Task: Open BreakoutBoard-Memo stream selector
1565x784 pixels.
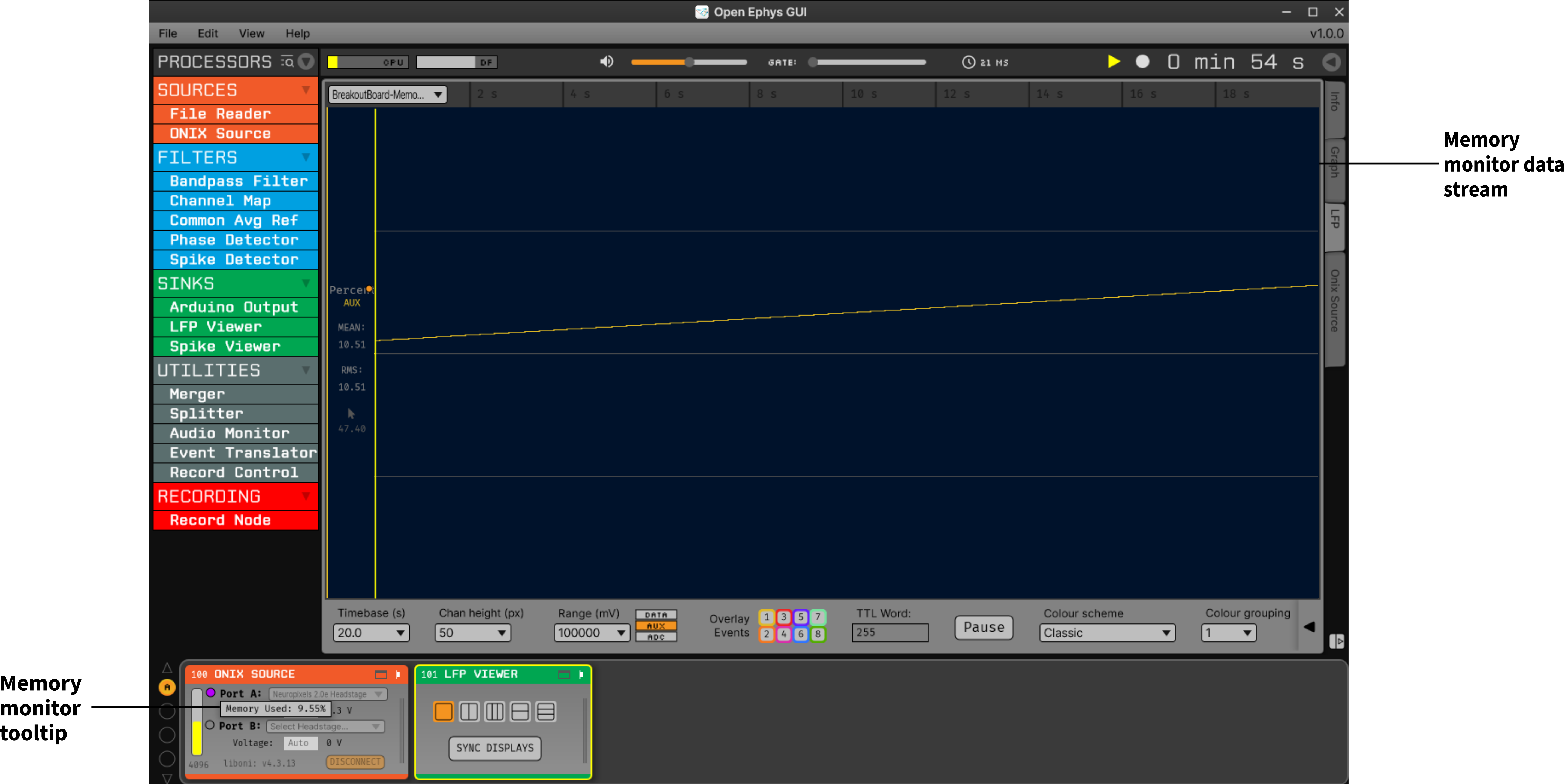Action: pos(387,95)
